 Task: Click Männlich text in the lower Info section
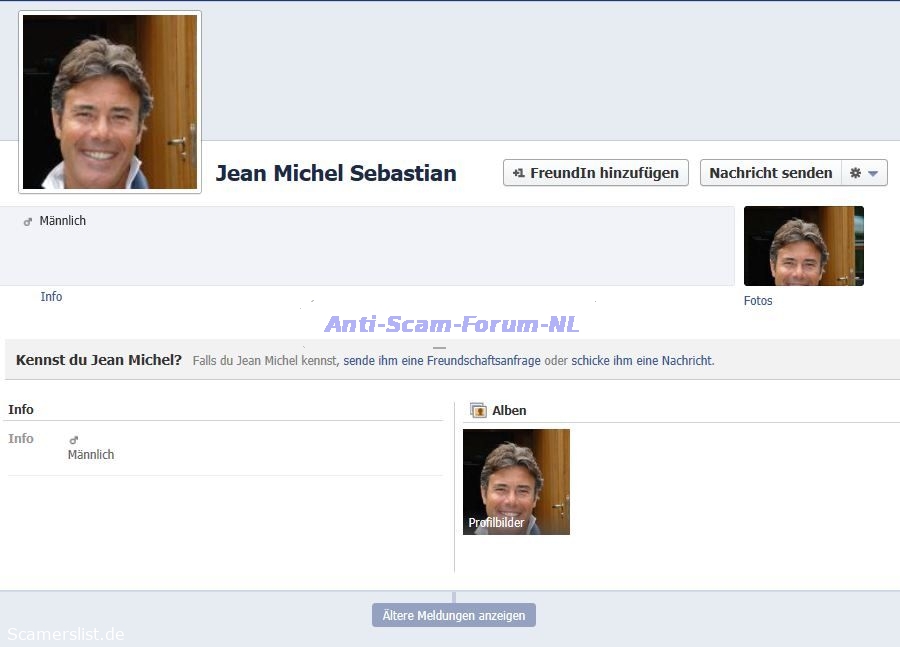pos(91,455)
